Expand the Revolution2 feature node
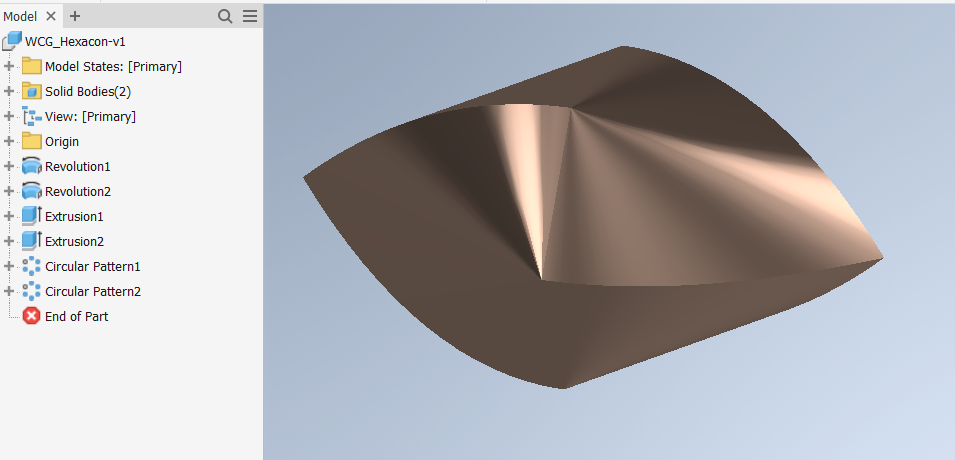955x460 pixels. (x=10, y=191)
